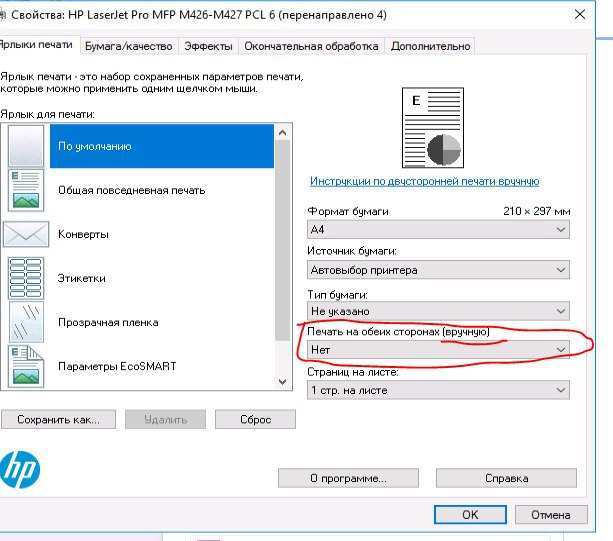Click the Сохранить как... button

(x=58, y=419)
